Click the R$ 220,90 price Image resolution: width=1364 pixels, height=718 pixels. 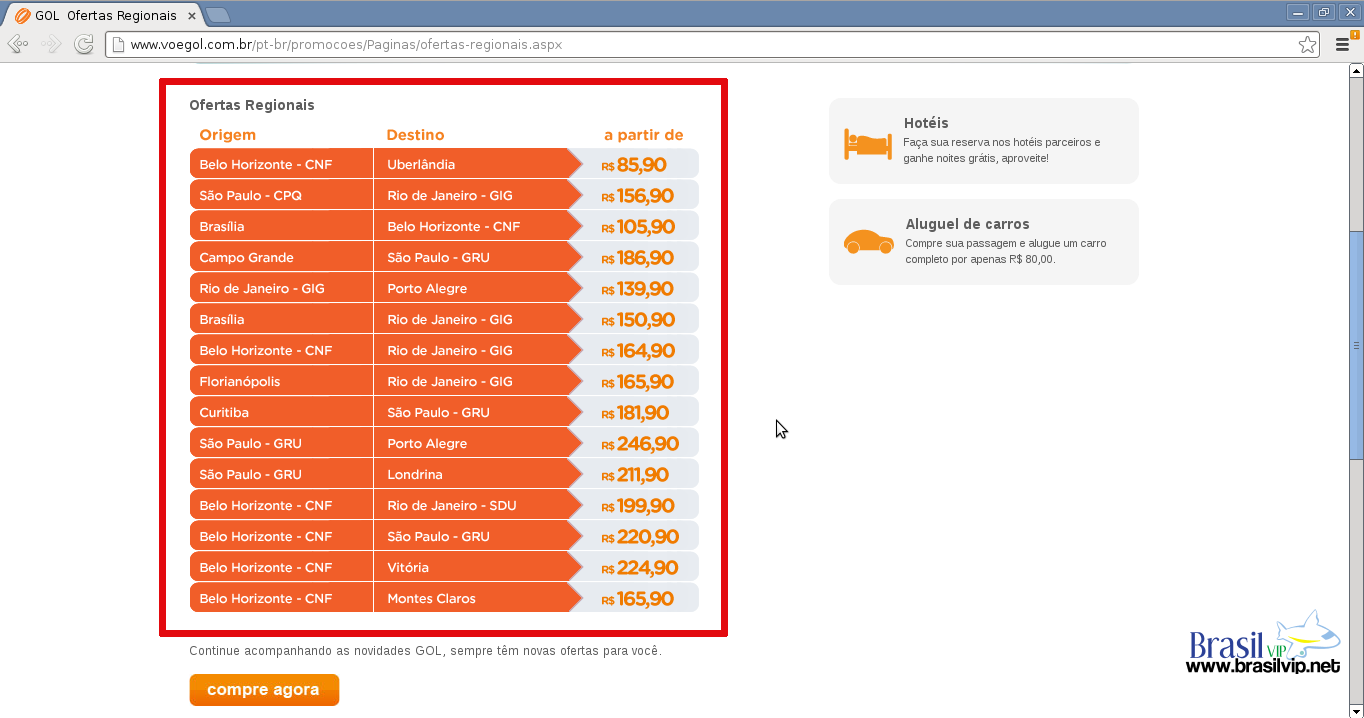[640, 537]
